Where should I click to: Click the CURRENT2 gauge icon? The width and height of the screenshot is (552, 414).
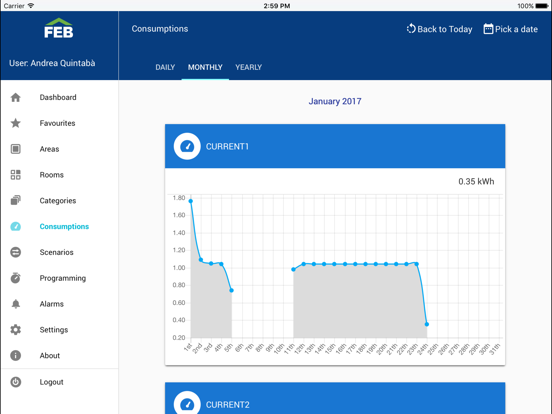pos(187,403)
